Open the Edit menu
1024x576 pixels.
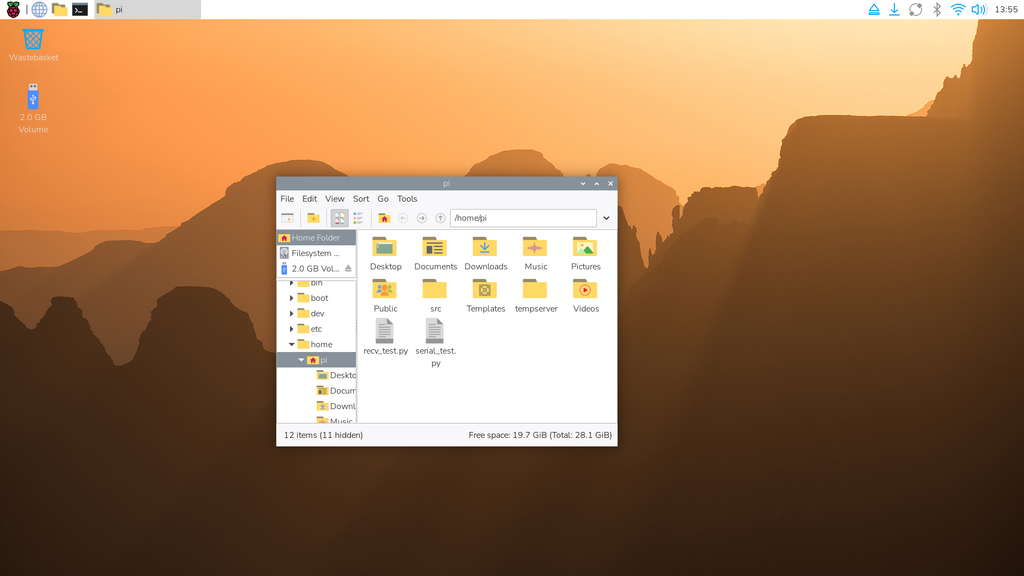(x=309, y=199)
